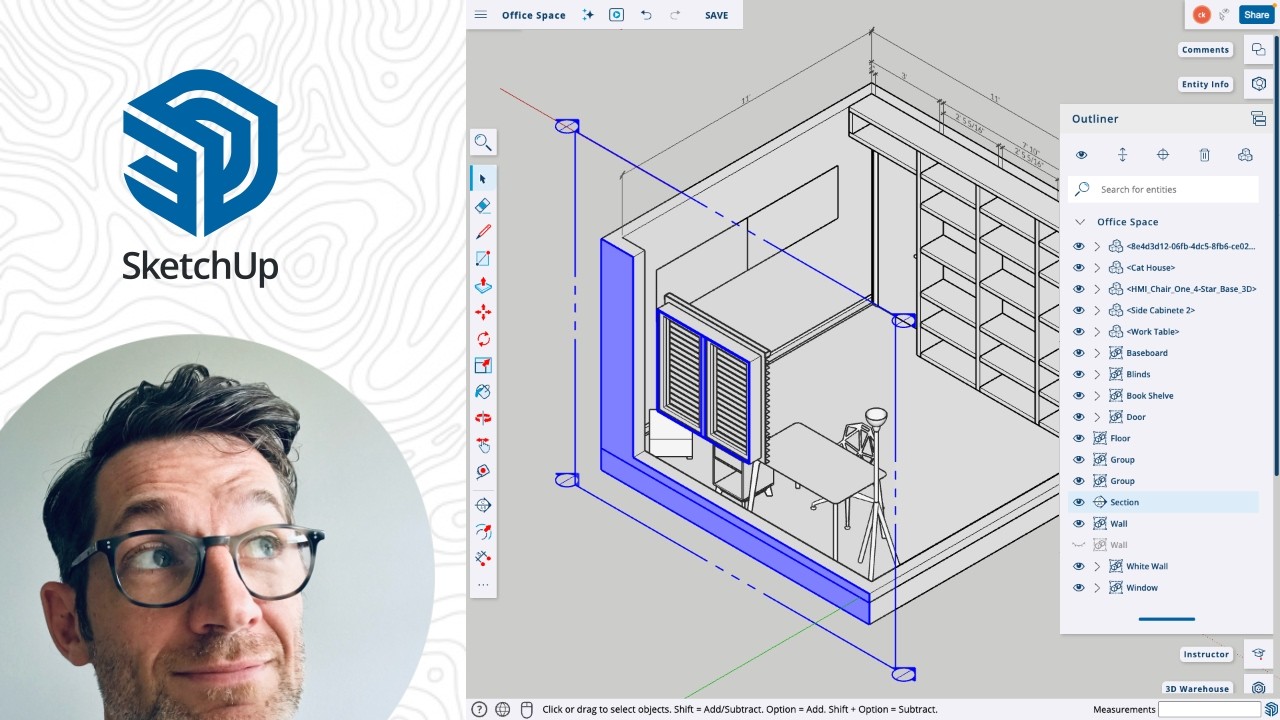Pick the Line pencil tool
The image size is (1280, 720).
[x=483, y=232]
